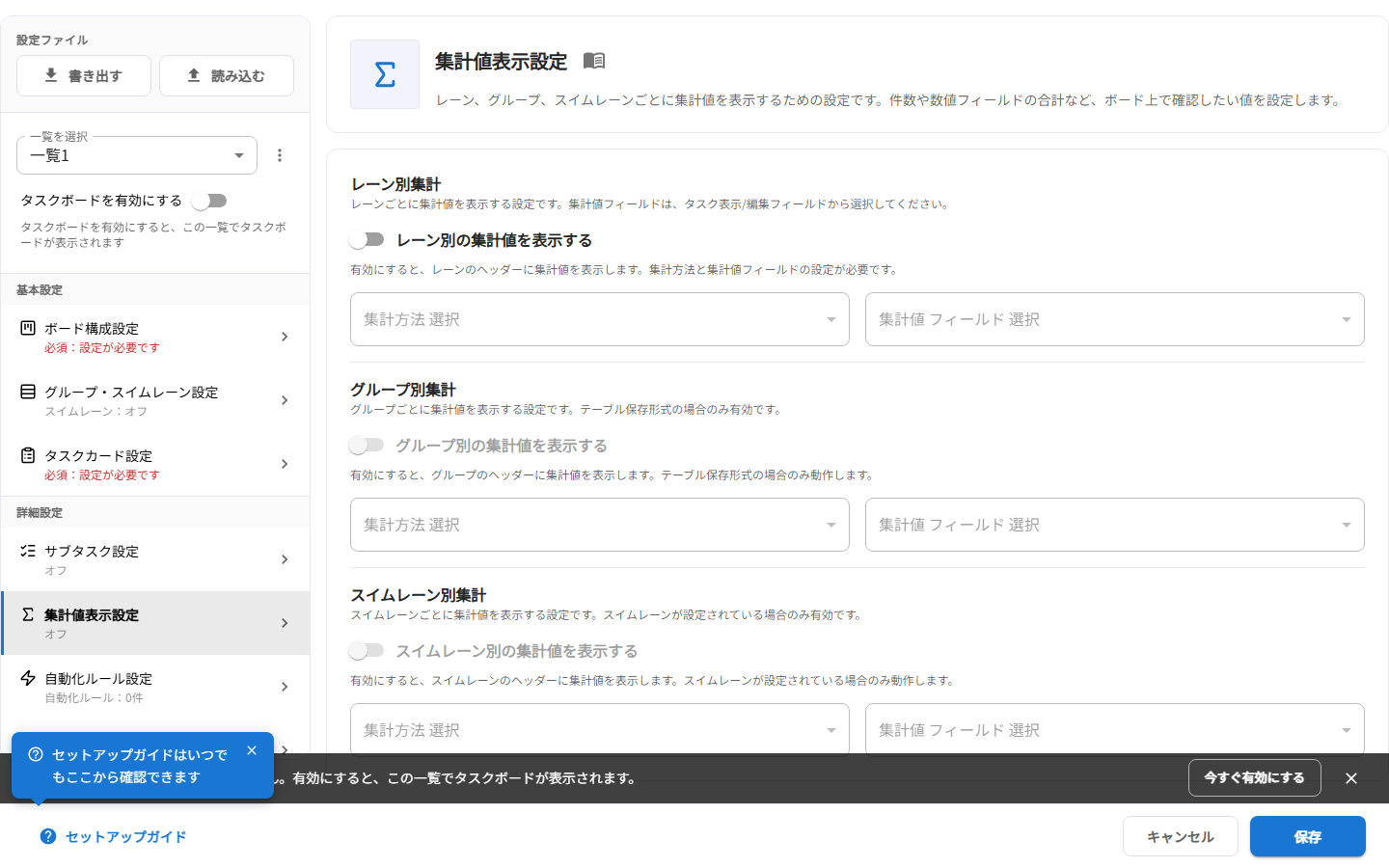Toggle タスクボードを有効にする switch
Viewport: 1389px width, 868px height.
pyautogui.click(x=209, y=201)
